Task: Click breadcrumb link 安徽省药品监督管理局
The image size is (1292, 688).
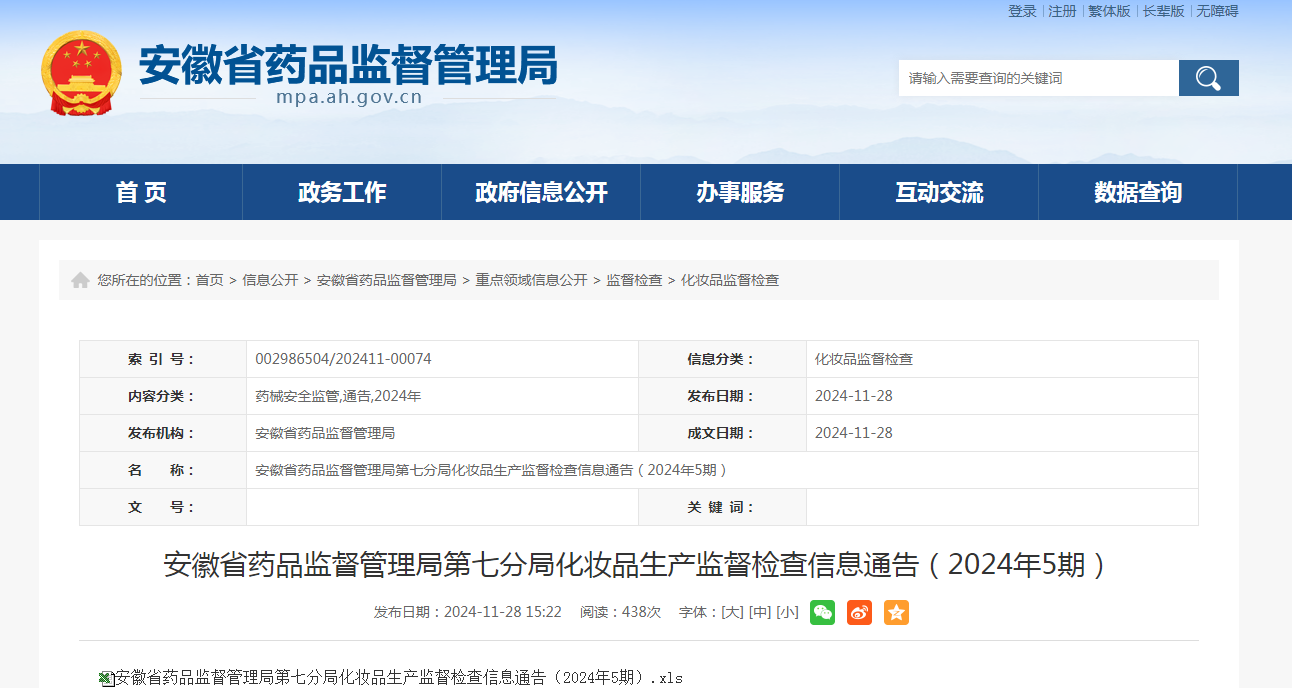Action: [387, 280]
